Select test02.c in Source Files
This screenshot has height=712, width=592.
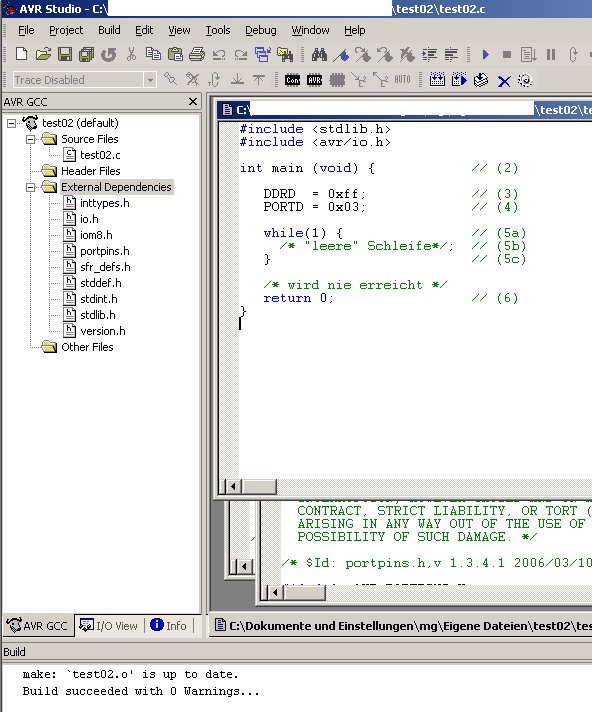(92, 155)
